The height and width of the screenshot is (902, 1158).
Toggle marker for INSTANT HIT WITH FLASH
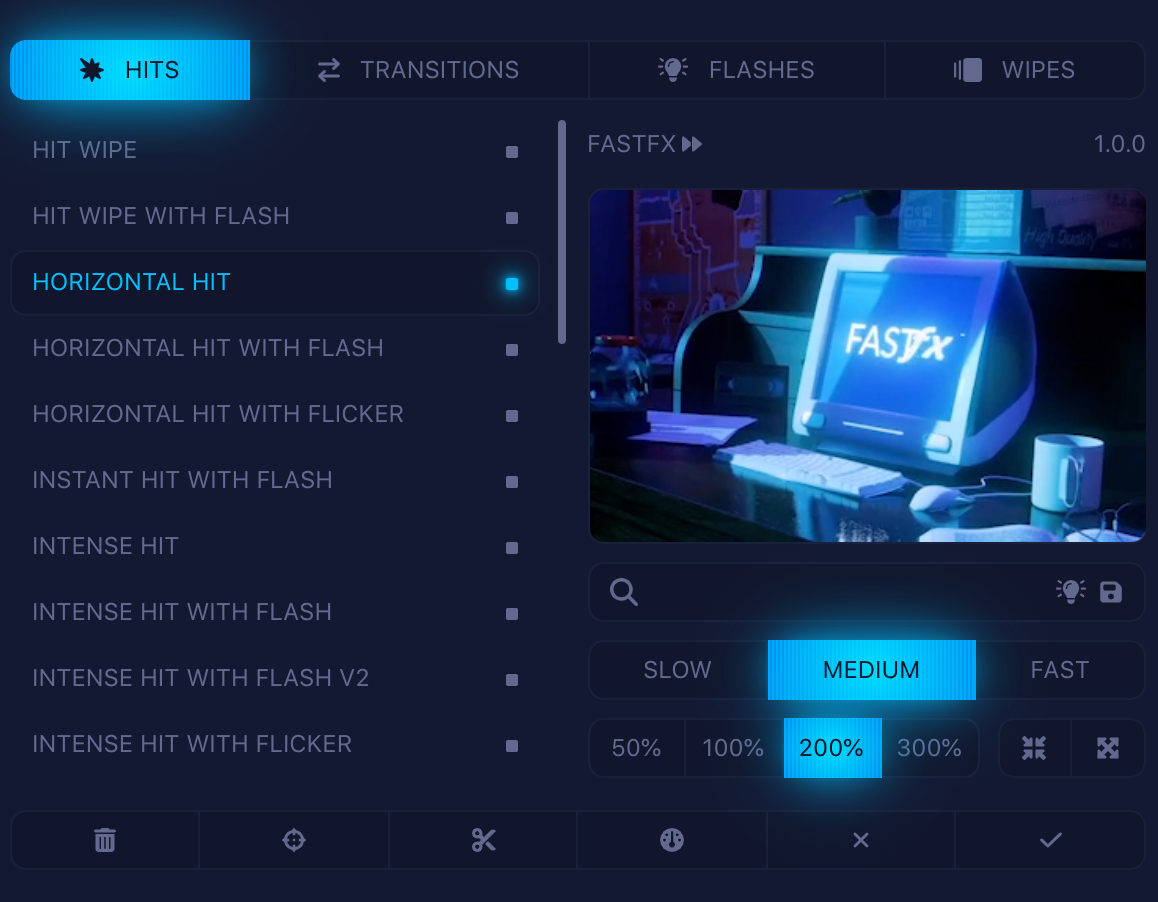(x=512, y=482)
